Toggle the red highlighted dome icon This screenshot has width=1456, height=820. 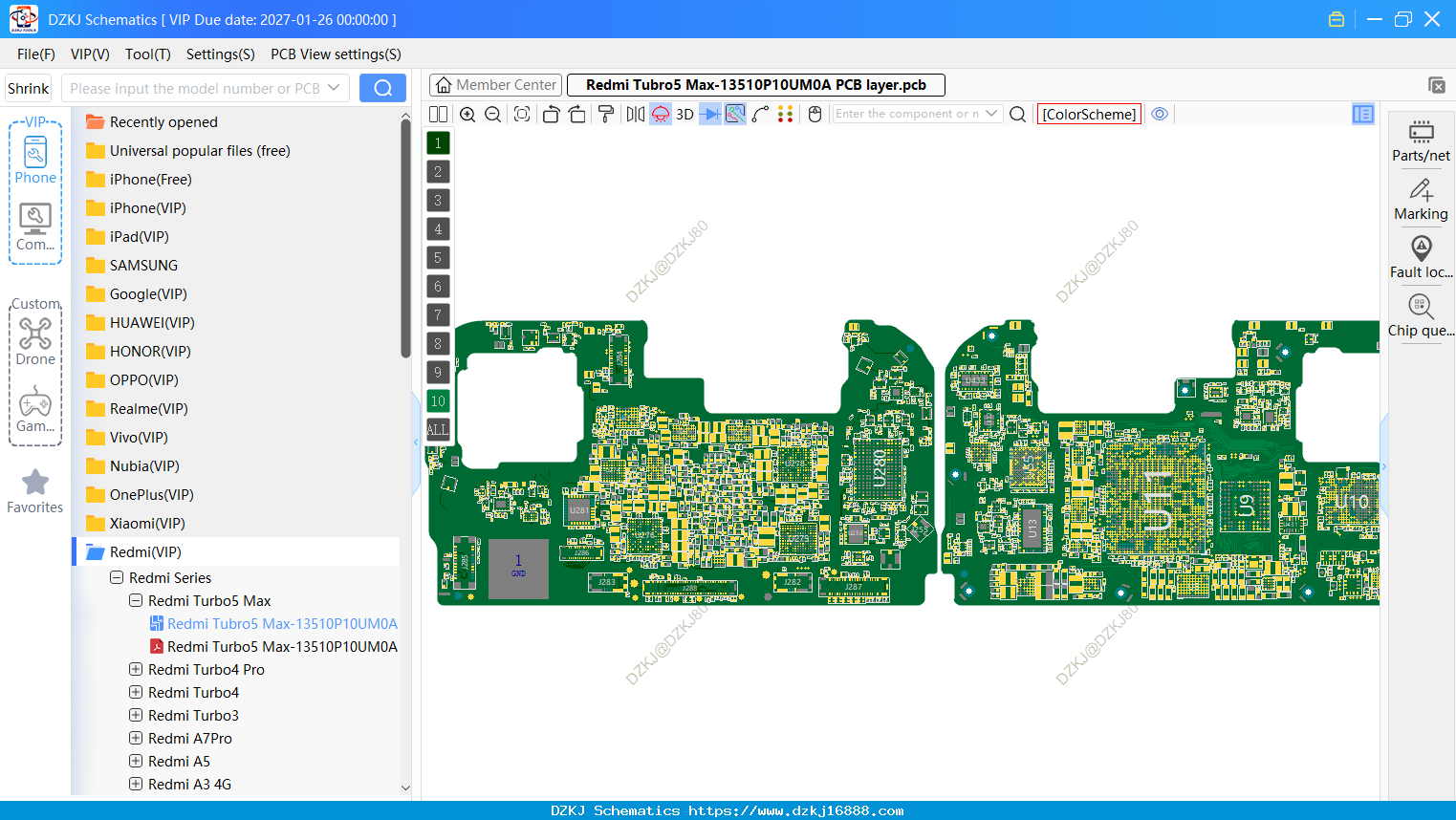[661, 114]
